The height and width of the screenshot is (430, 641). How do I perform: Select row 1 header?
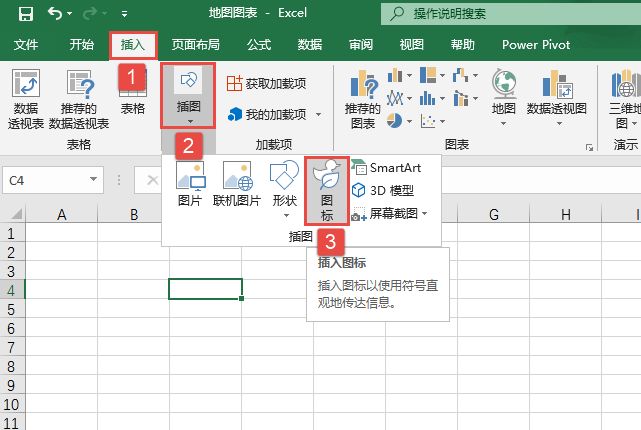tap(12, 233)
